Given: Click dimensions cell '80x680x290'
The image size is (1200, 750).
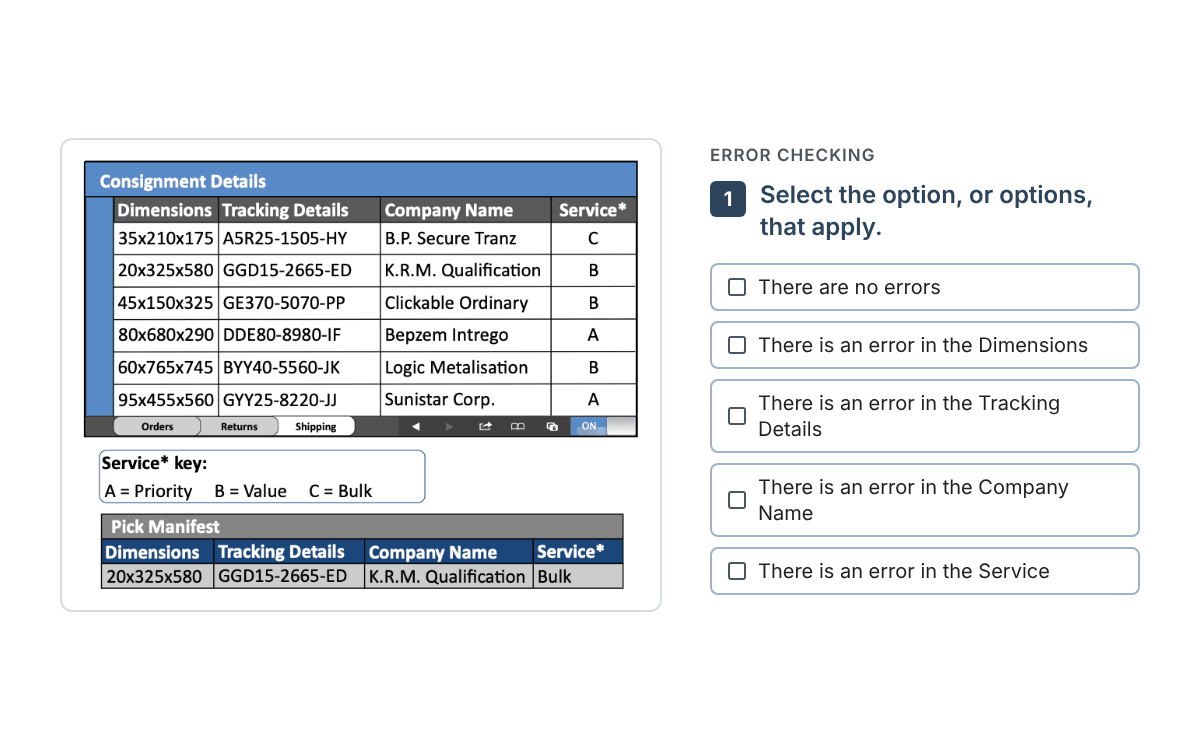Looking at the screenshot, I should 166,335.
